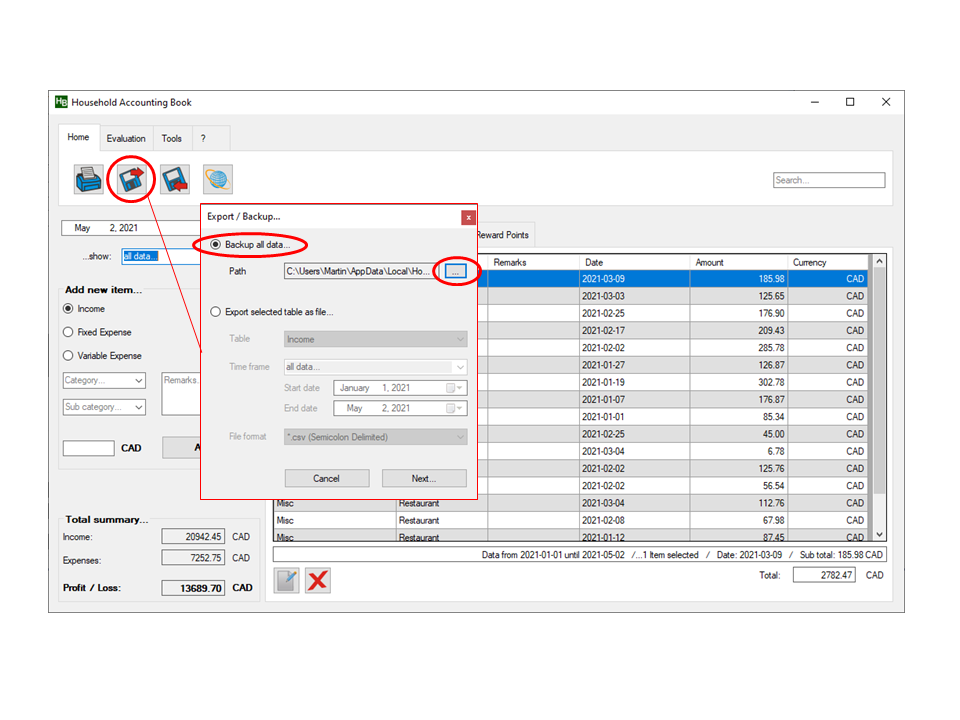Select the Backup all data radio button

point(216,245)
